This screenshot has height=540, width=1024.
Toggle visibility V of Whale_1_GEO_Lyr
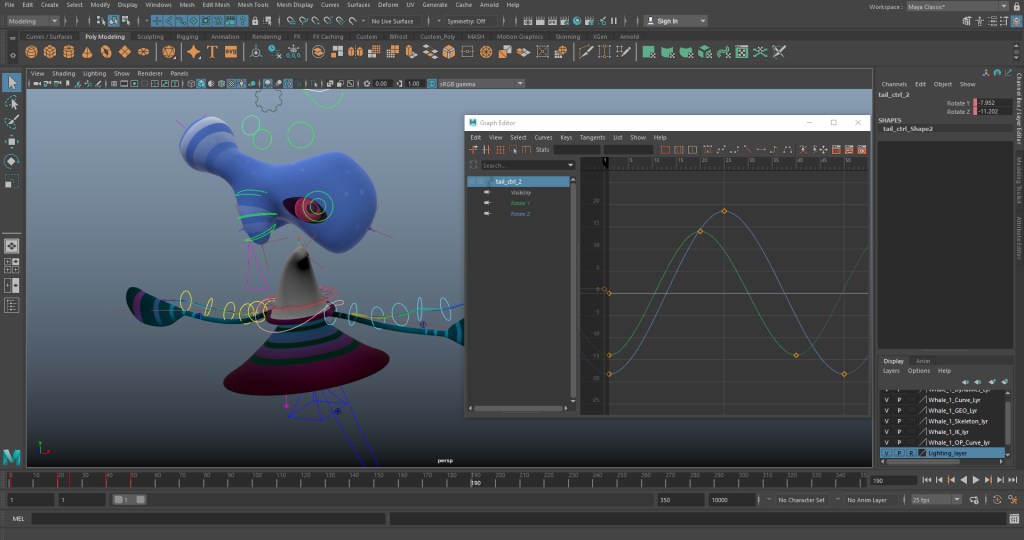click(887, 410)
